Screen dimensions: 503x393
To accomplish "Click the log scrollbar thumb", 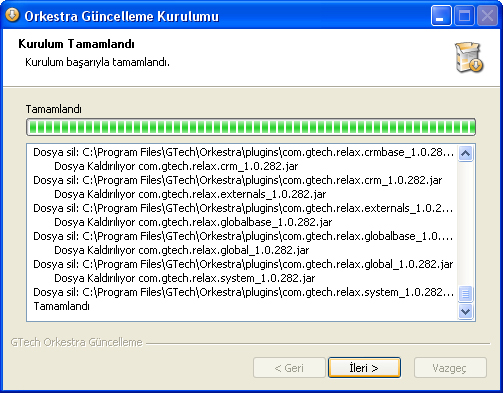I will pos(465,294).
